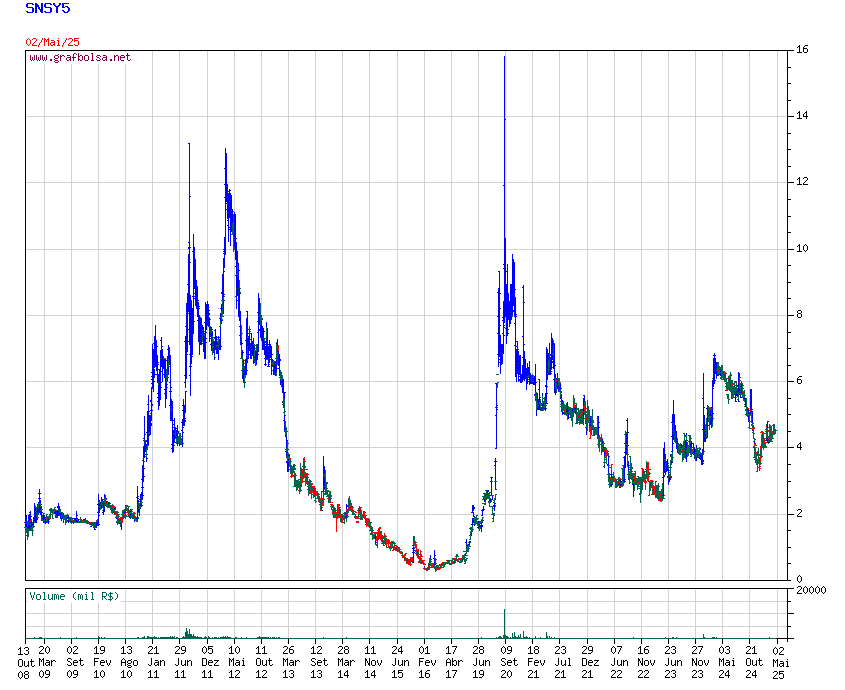Click date label 01 Fev 16

pos(426,663)
